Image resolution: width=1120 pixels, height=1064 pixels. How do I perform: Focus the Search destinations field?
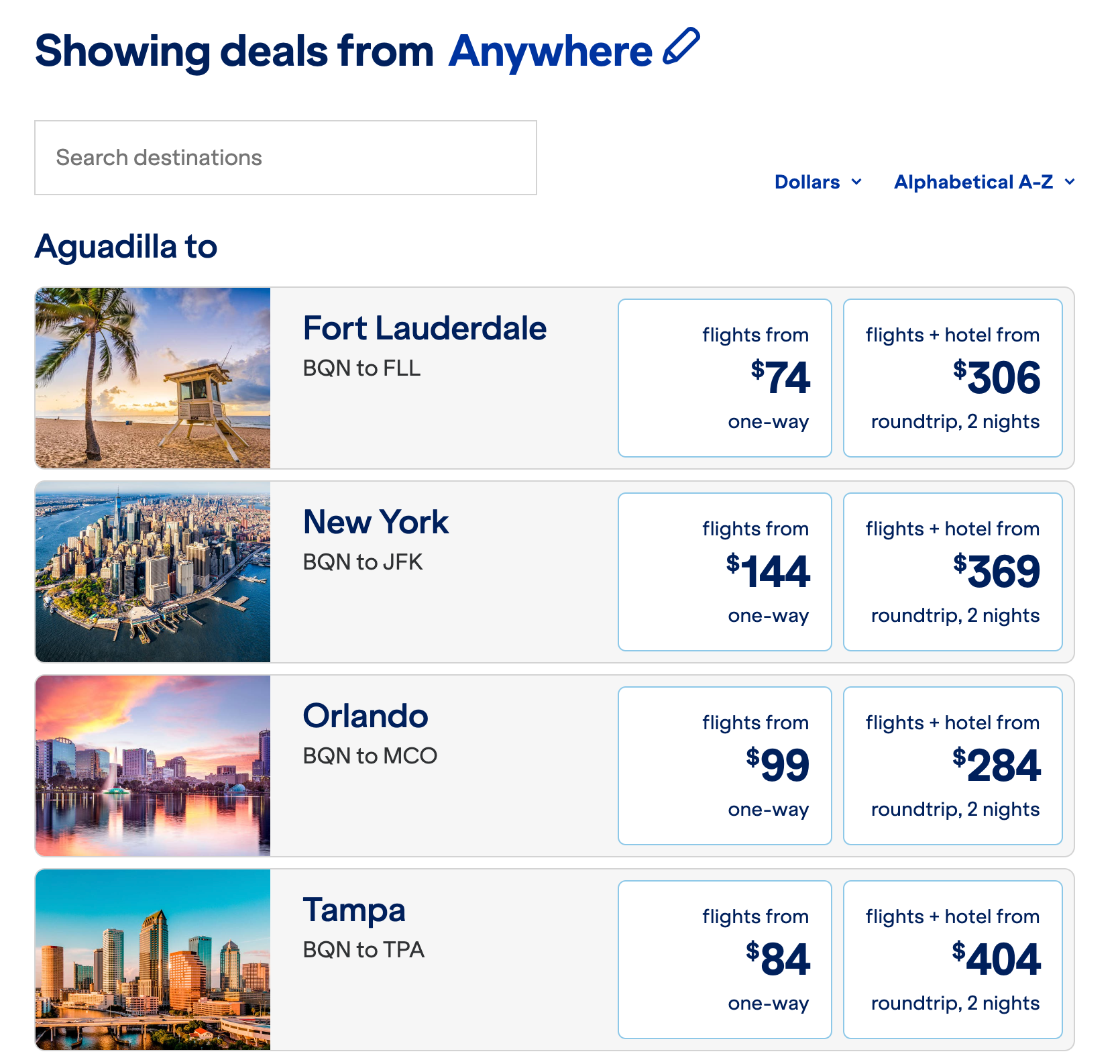pyautogui.click(x=286, y=158)
